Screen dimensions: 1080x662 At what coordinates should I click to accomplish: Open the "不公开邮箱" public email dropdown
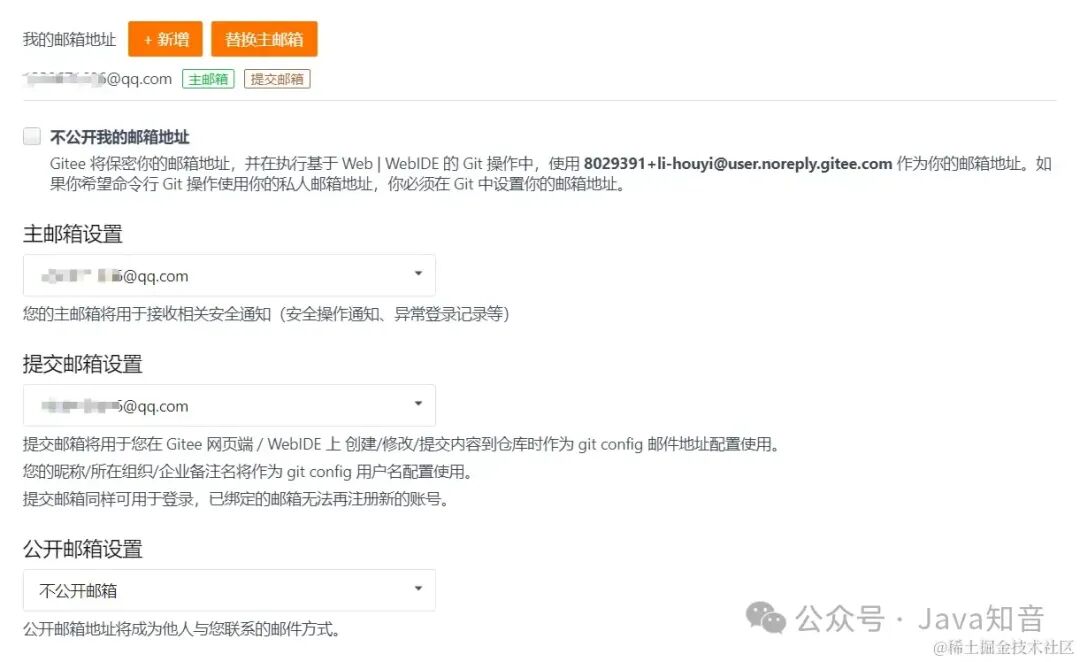229,590
